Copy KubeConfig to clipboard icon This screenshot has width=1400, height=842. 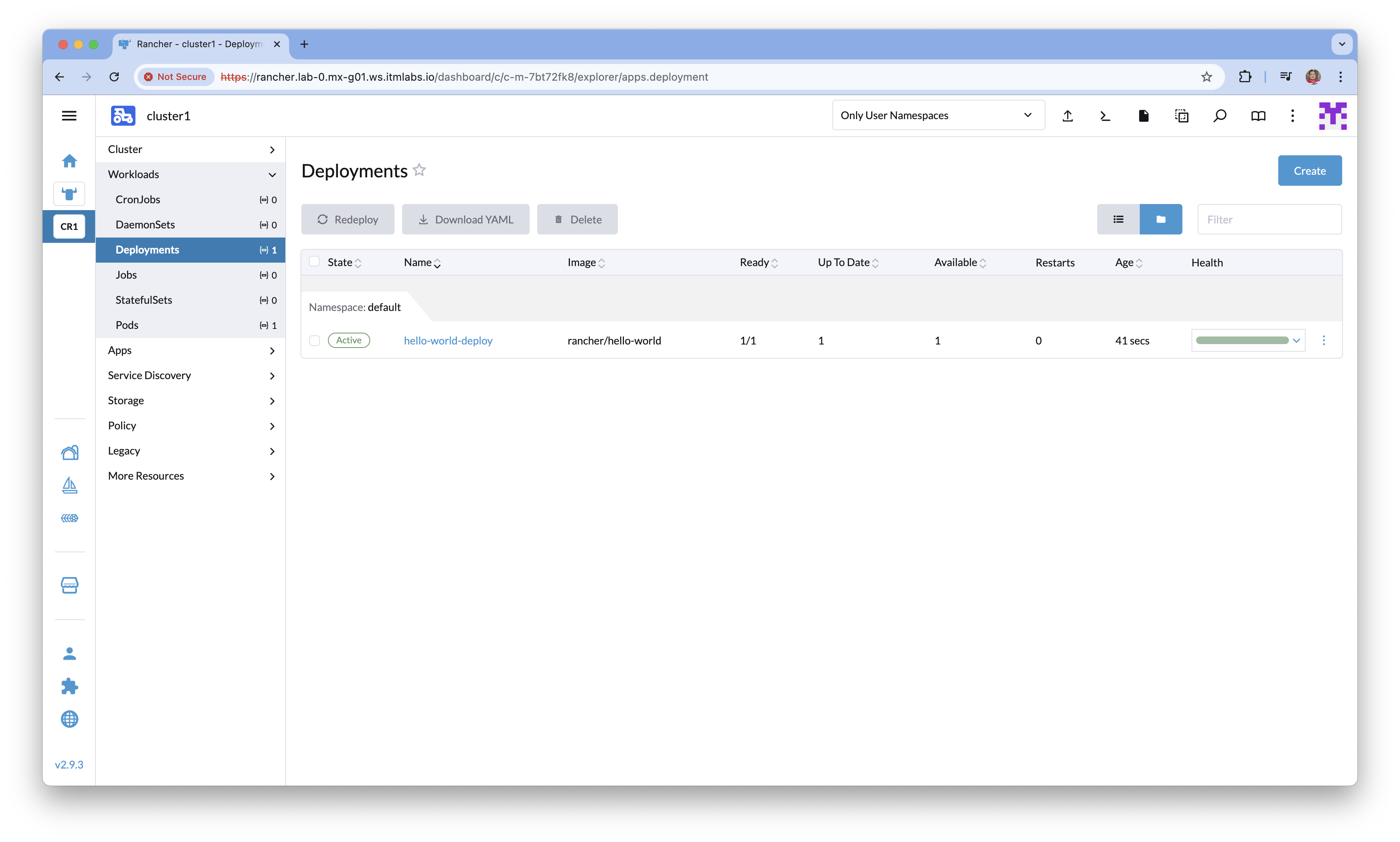[x=1181, y=116]
